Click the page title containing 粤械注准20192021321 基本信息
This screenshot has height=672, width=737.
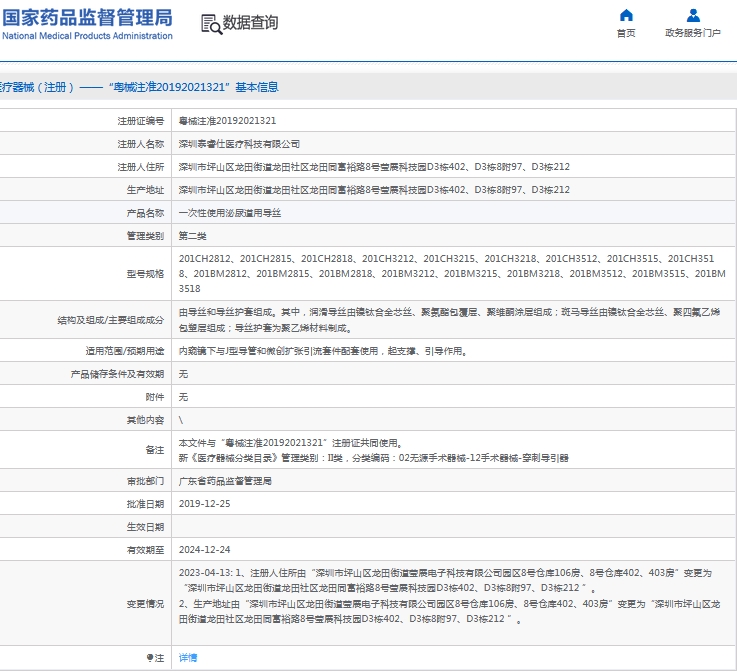tap(139, 87)
